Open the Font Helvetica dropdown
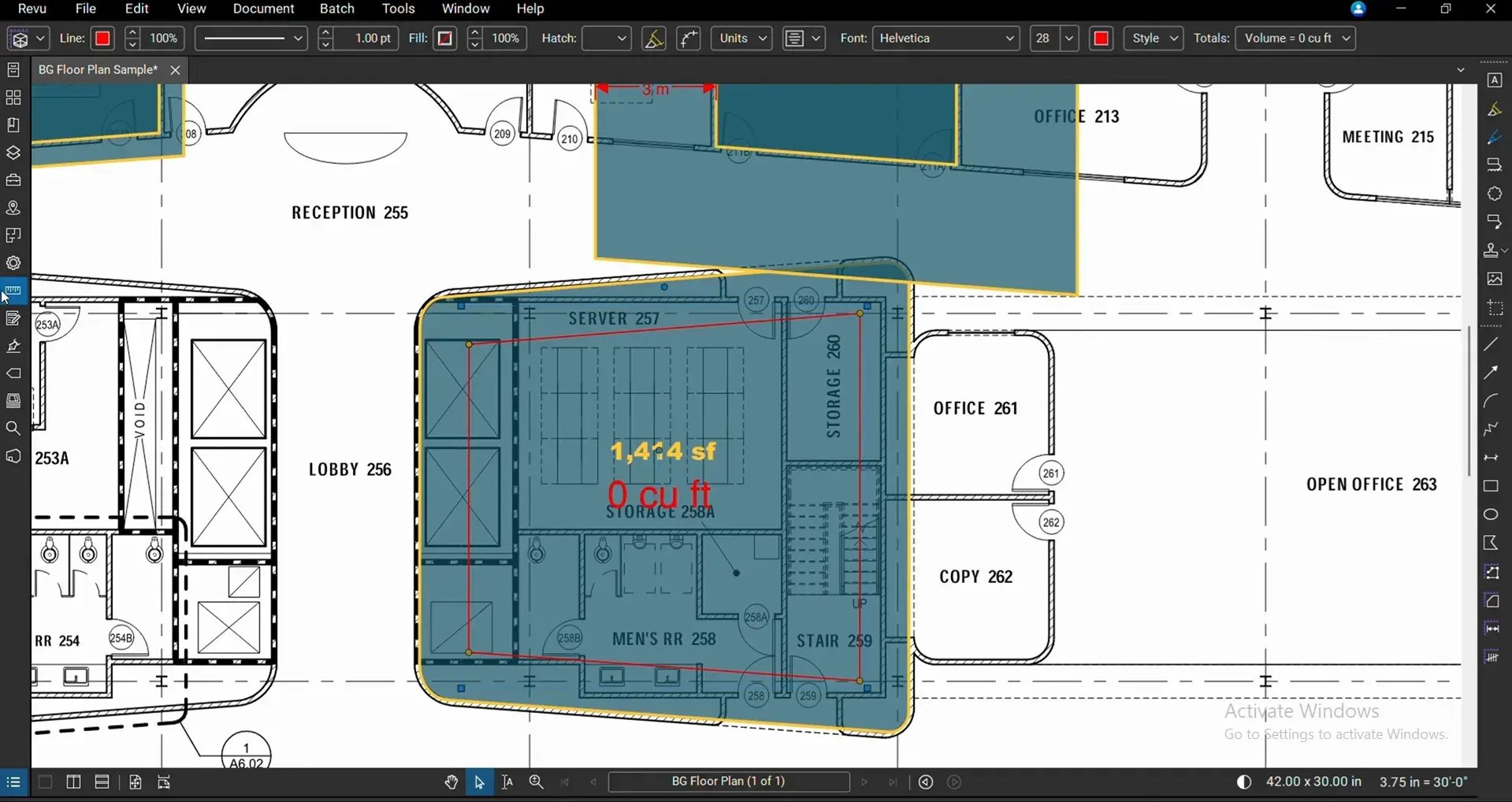The width and height of the screenshot is (1512, 802). (x=946, y=38)
